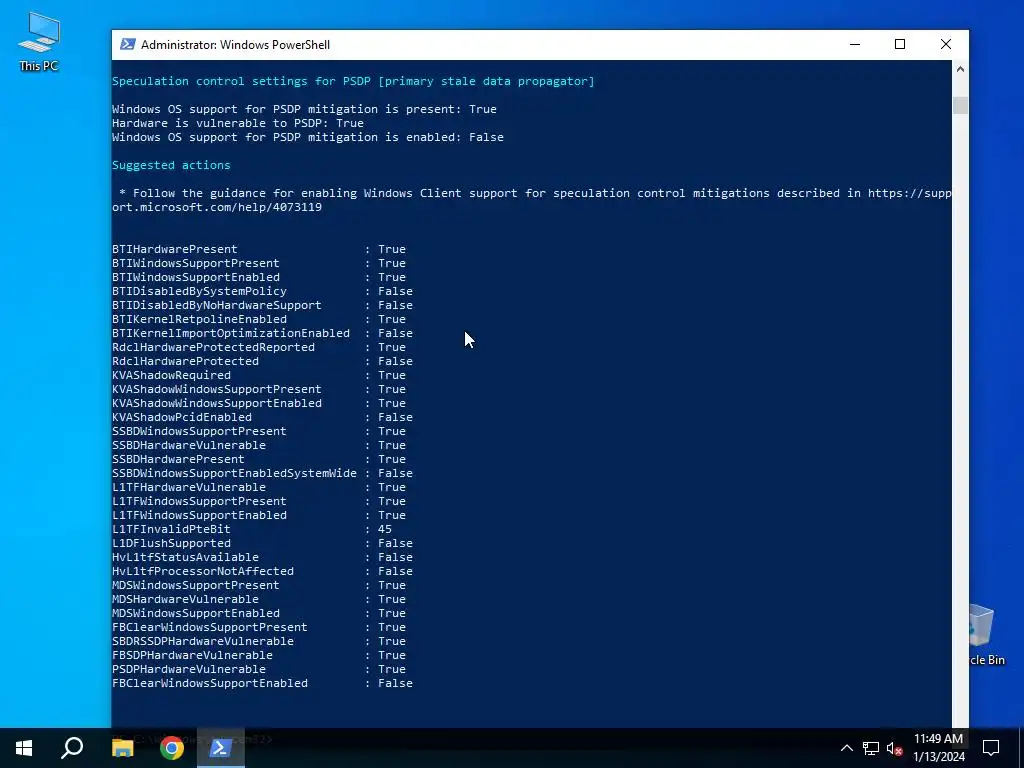Click 'FBClearWindowsSupportEnabled' row
The width and height of the screenshot is (1024, 768).
tap(262, 683)
